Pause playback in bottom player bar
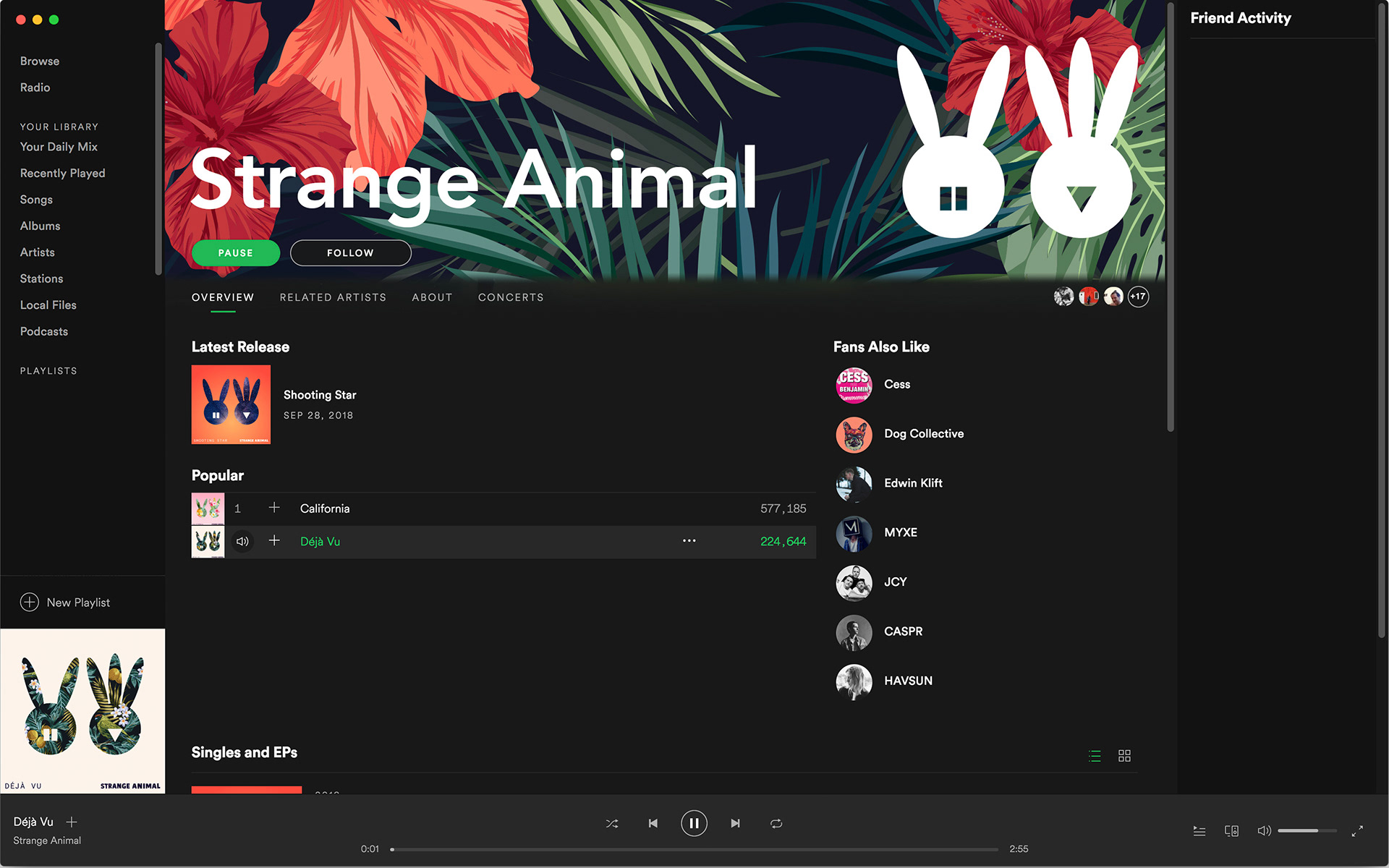 coord(694,823)
